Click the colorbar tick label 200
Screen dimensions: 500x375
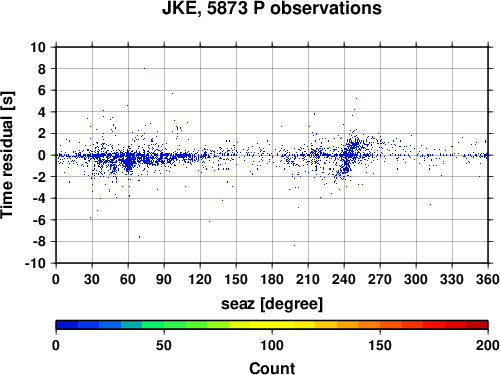tap(488, 345)
